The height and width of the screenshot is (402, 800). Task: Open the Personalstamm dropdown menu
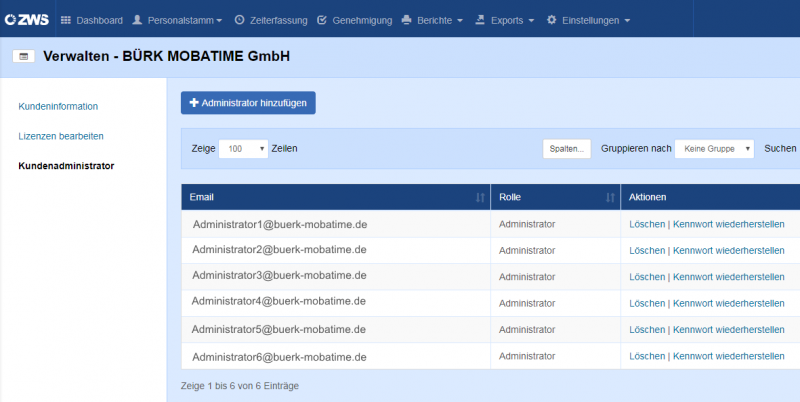(x=177, y=20)
